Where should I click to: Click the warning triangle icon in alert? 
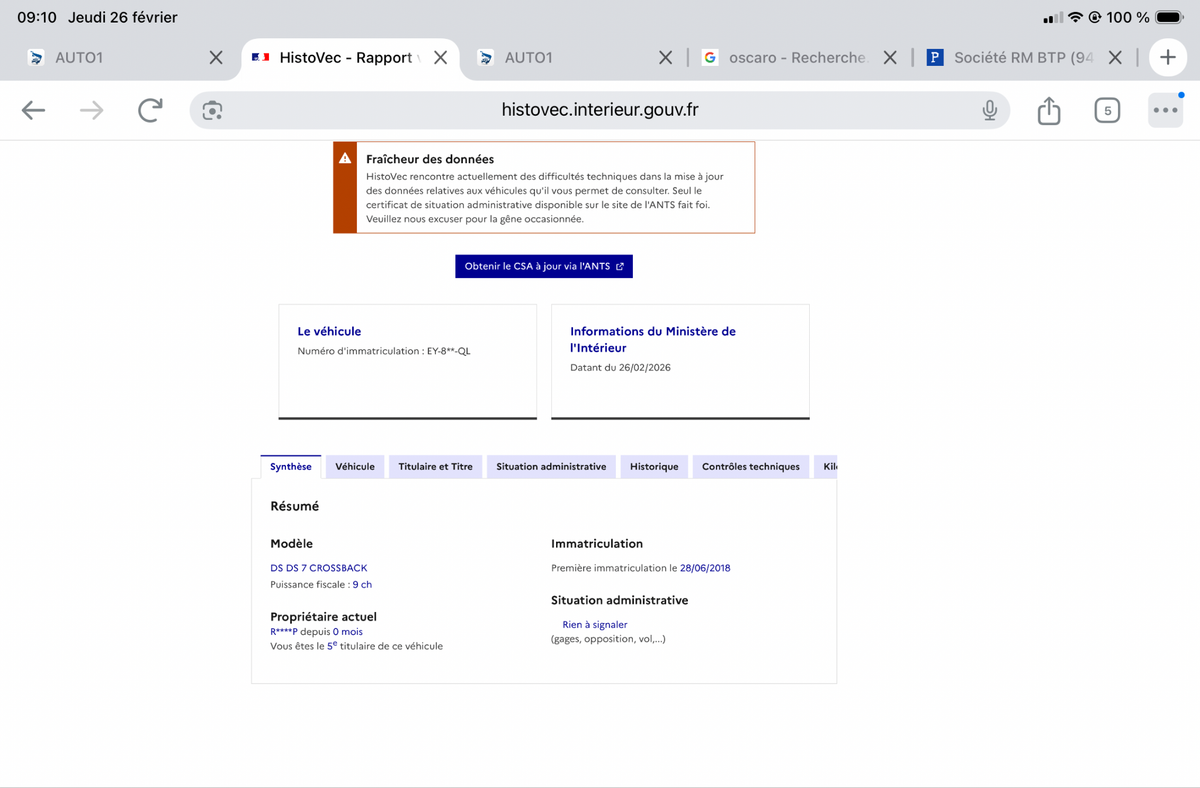(x=345, y=158)
